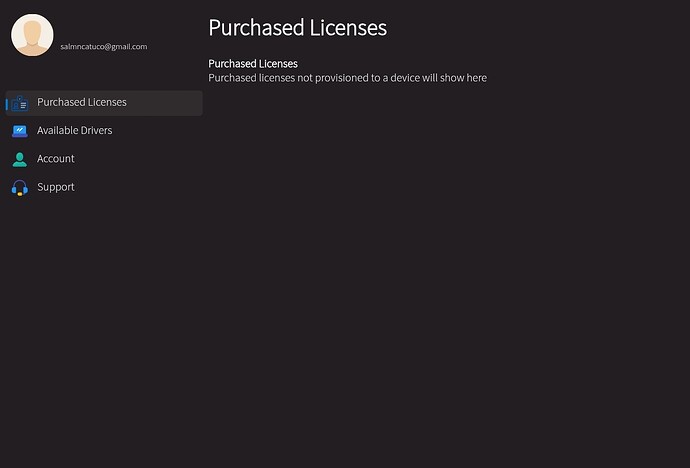Click the 'not provisioned to a device' description text
Screen dimensions: 690x468
359,78
